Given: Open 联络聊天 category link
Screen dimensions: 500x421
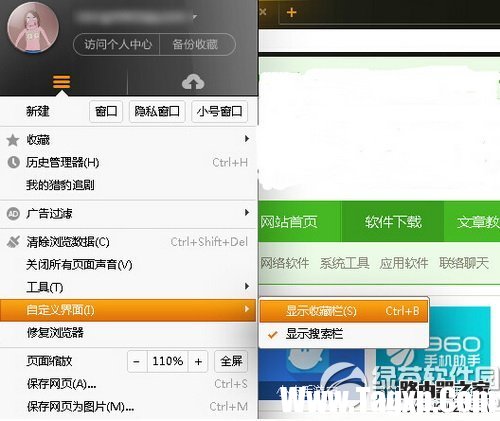Looking at the screenshot, I should click(464, 263).
